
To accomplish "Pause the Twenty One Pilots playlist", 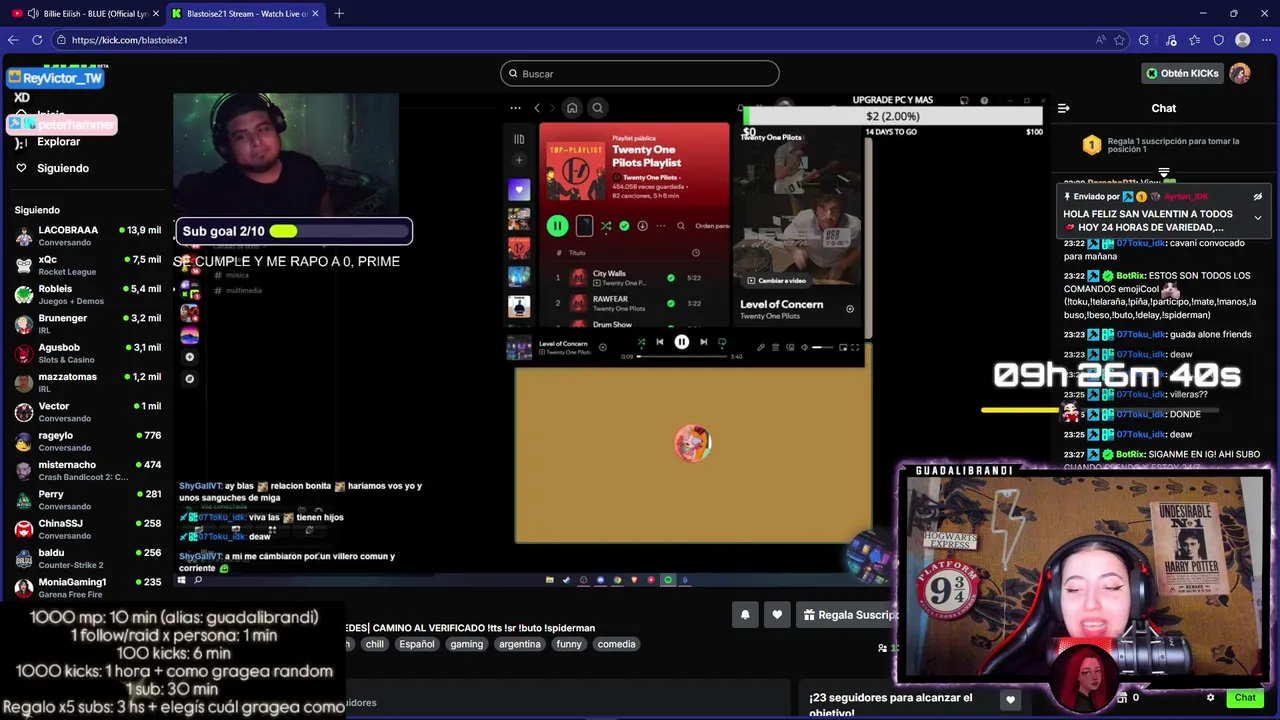I will click(x=557, y=226).
